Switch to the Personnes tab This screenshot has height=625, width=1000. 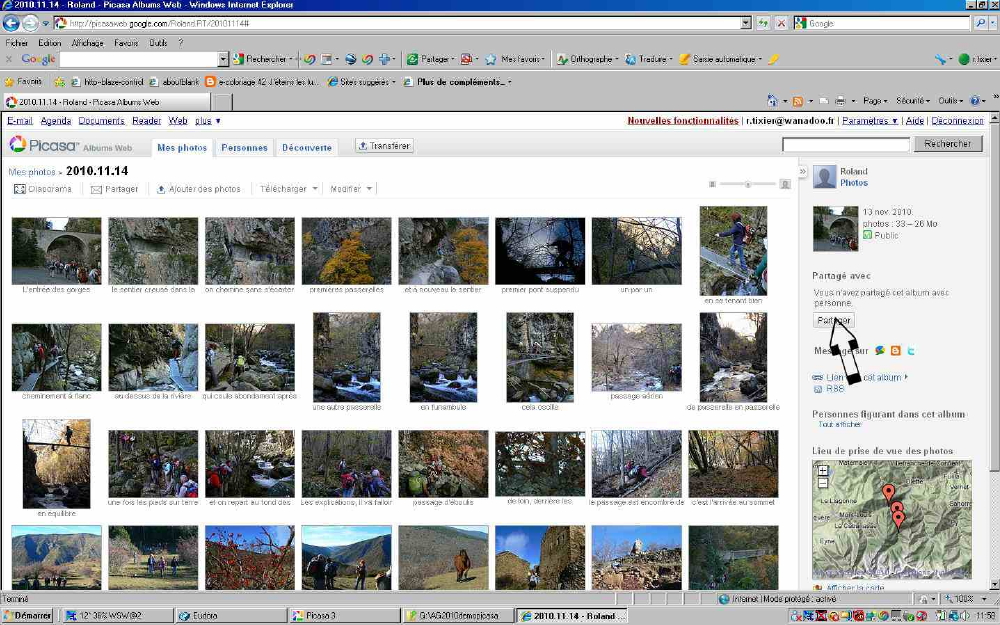[244, 147]
